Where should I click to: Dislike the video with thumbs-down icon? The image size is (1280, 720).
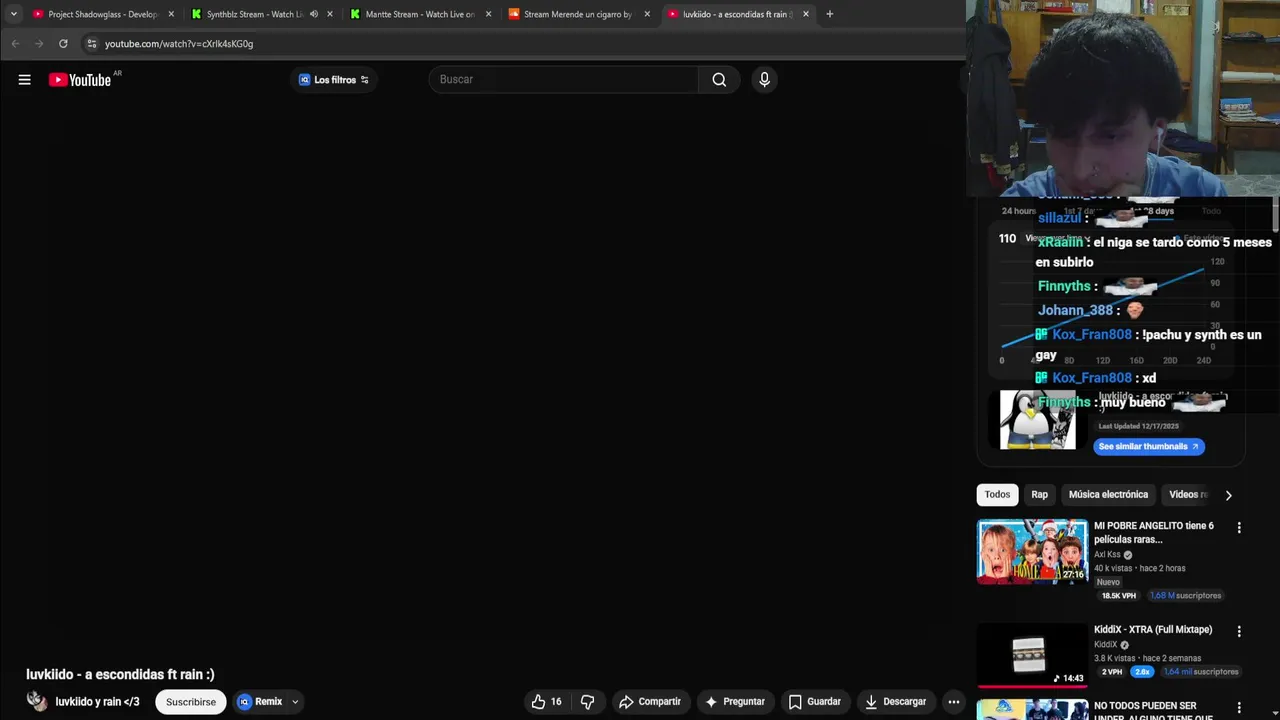click(588, 702)
